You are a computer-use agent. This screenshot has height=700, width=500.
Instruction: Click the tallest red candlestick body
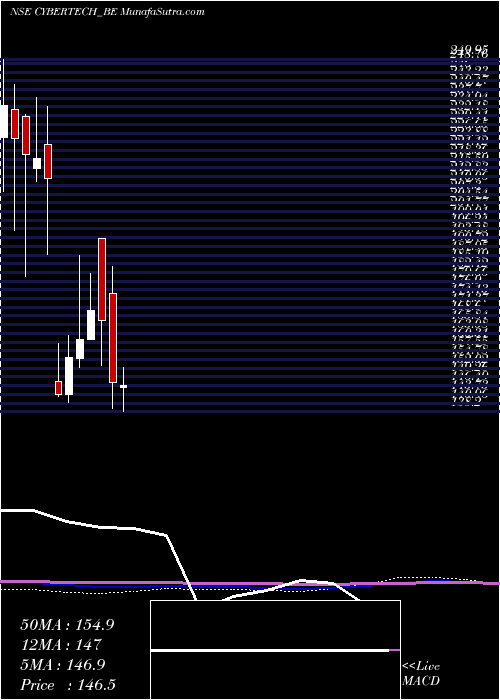click(113, 338)
